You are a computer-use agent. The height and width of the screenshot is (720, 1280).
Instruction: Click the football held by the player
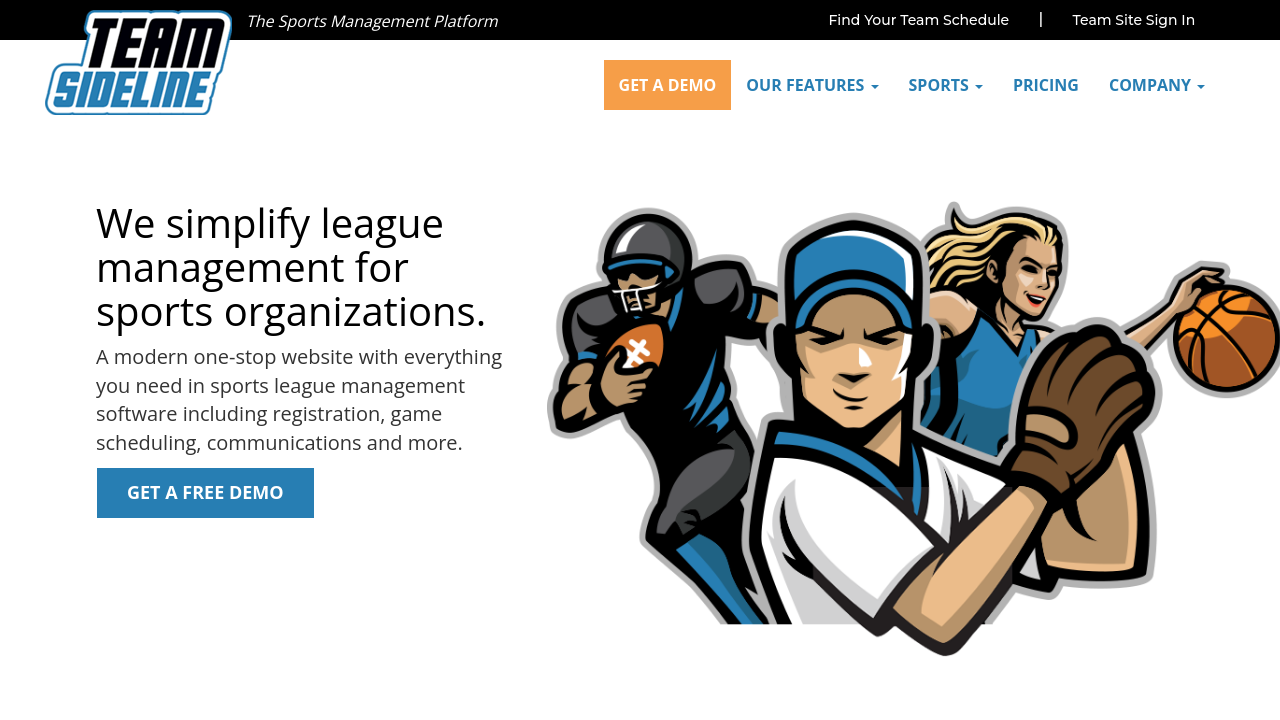click(x=635, y=350)
